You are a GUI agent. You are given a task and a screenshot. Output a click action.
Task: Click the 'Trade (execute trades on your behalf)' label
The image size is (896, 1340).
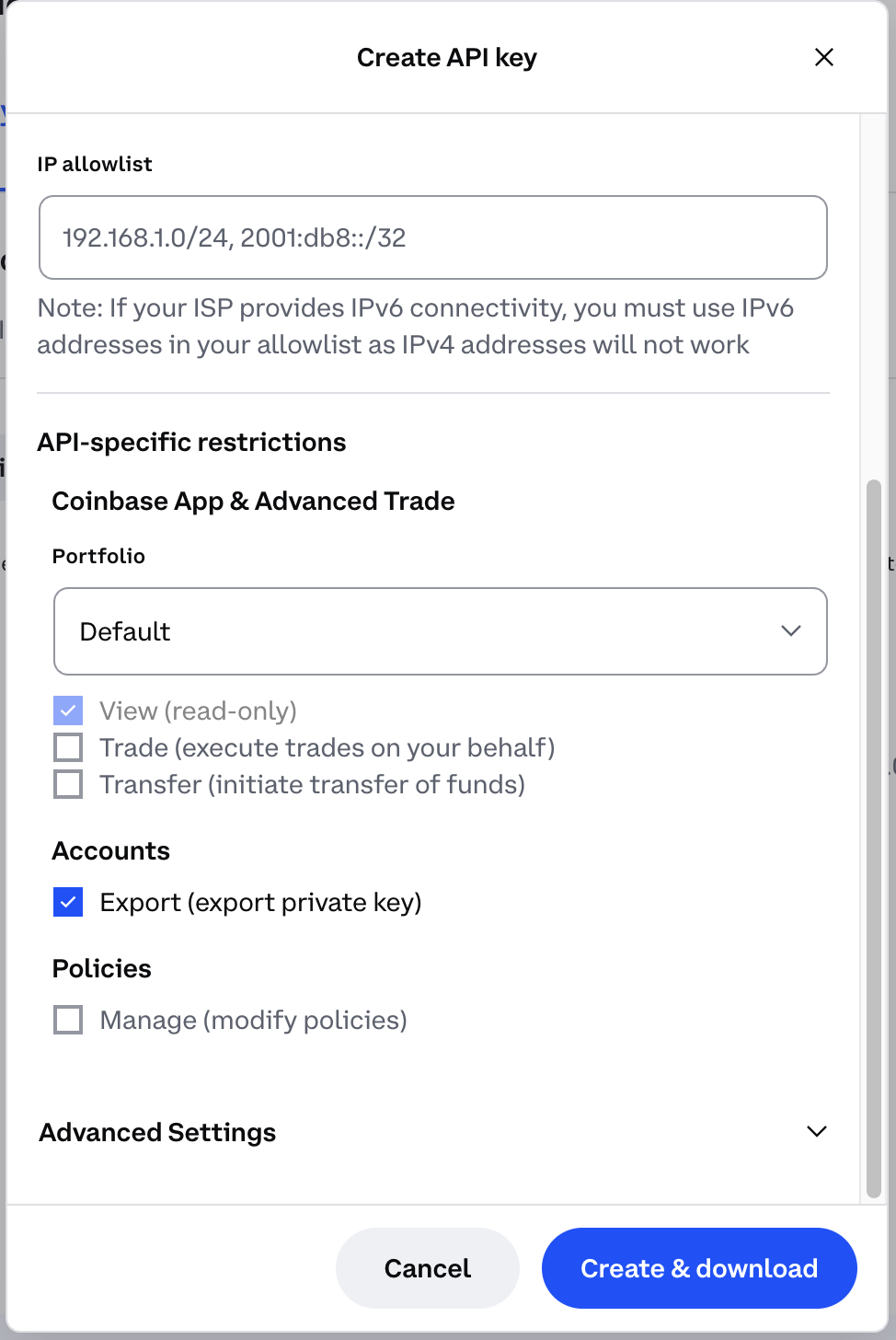tap(327, 747)
